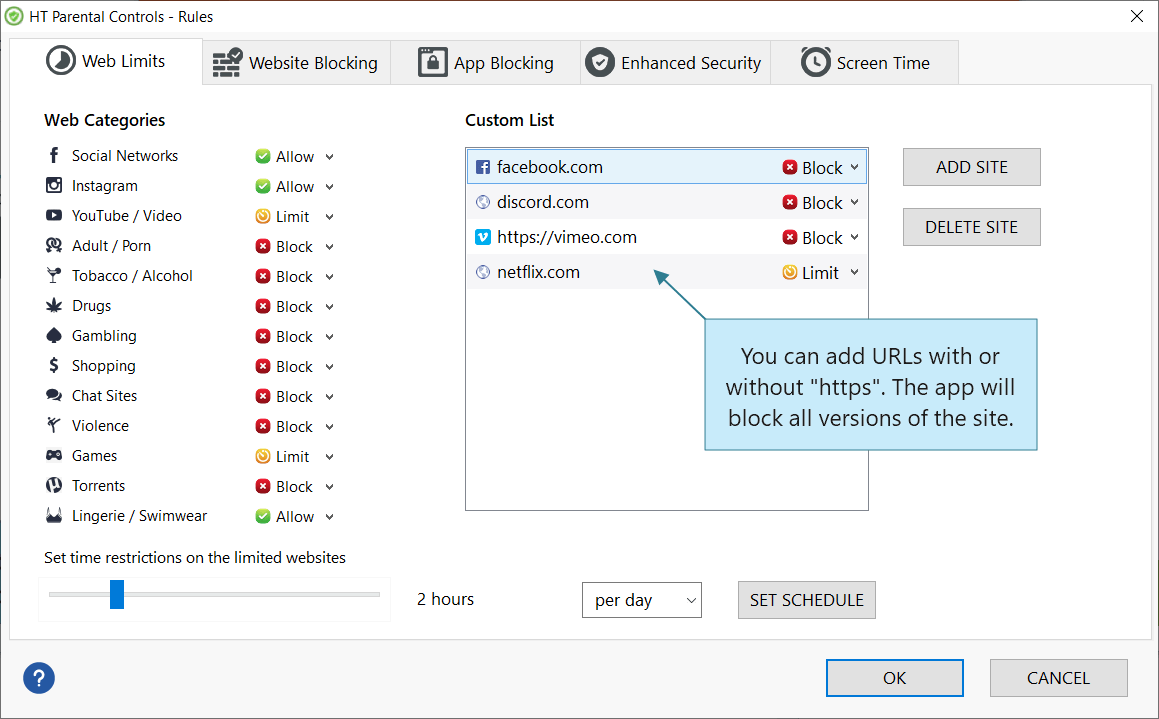Open the Drugs Block dropdown
Screen dimensions: 1159x719
[330, 307]
